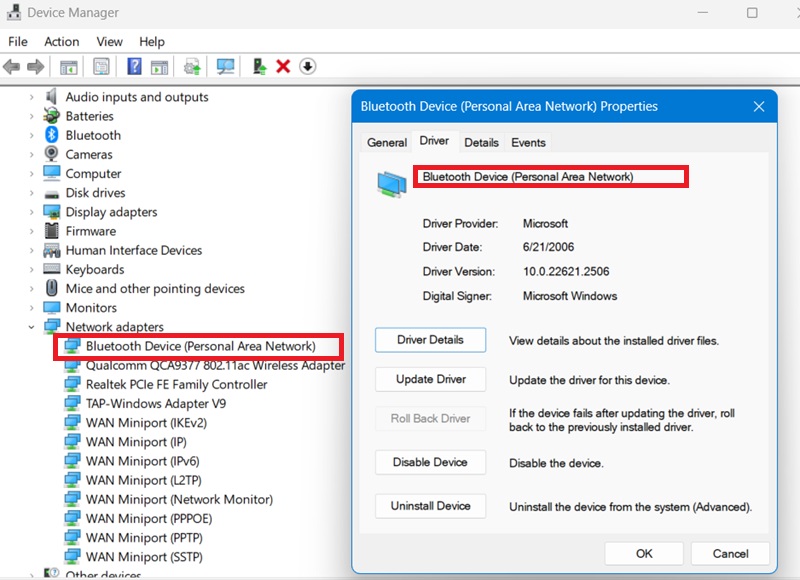The image size is (800, 580).
Task: Expand the Bluetooth category
Action: point(33,135)
